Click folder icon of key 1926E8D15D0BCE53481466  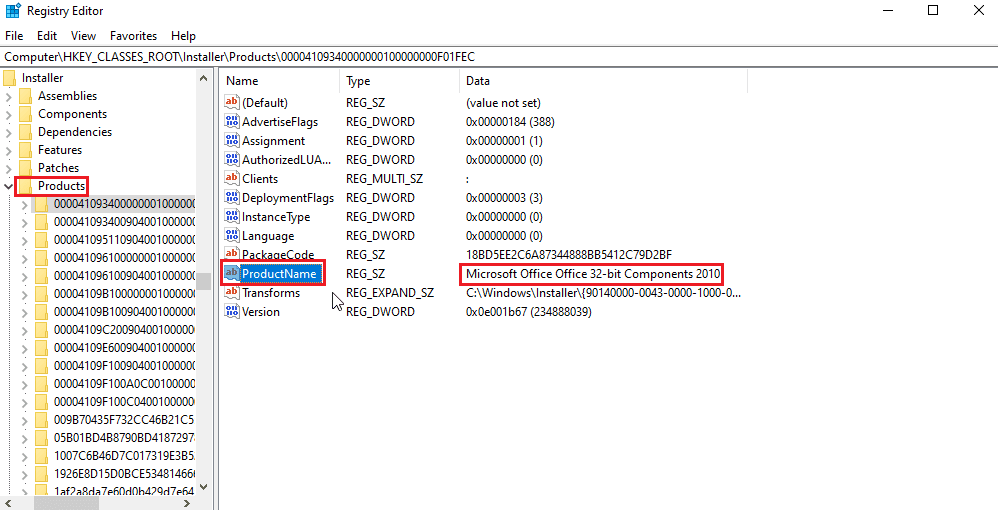pyautogui.click(x=41, y=474)
